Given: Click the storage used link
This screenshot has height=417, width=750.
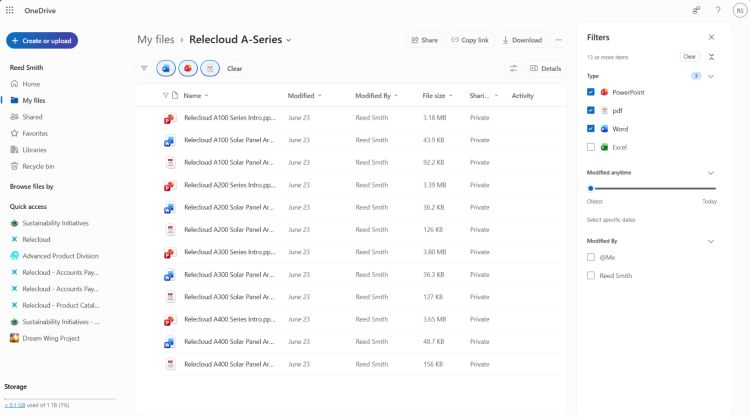Looking at the screenshot, I should pyautogui.click(x=15, y=405).
